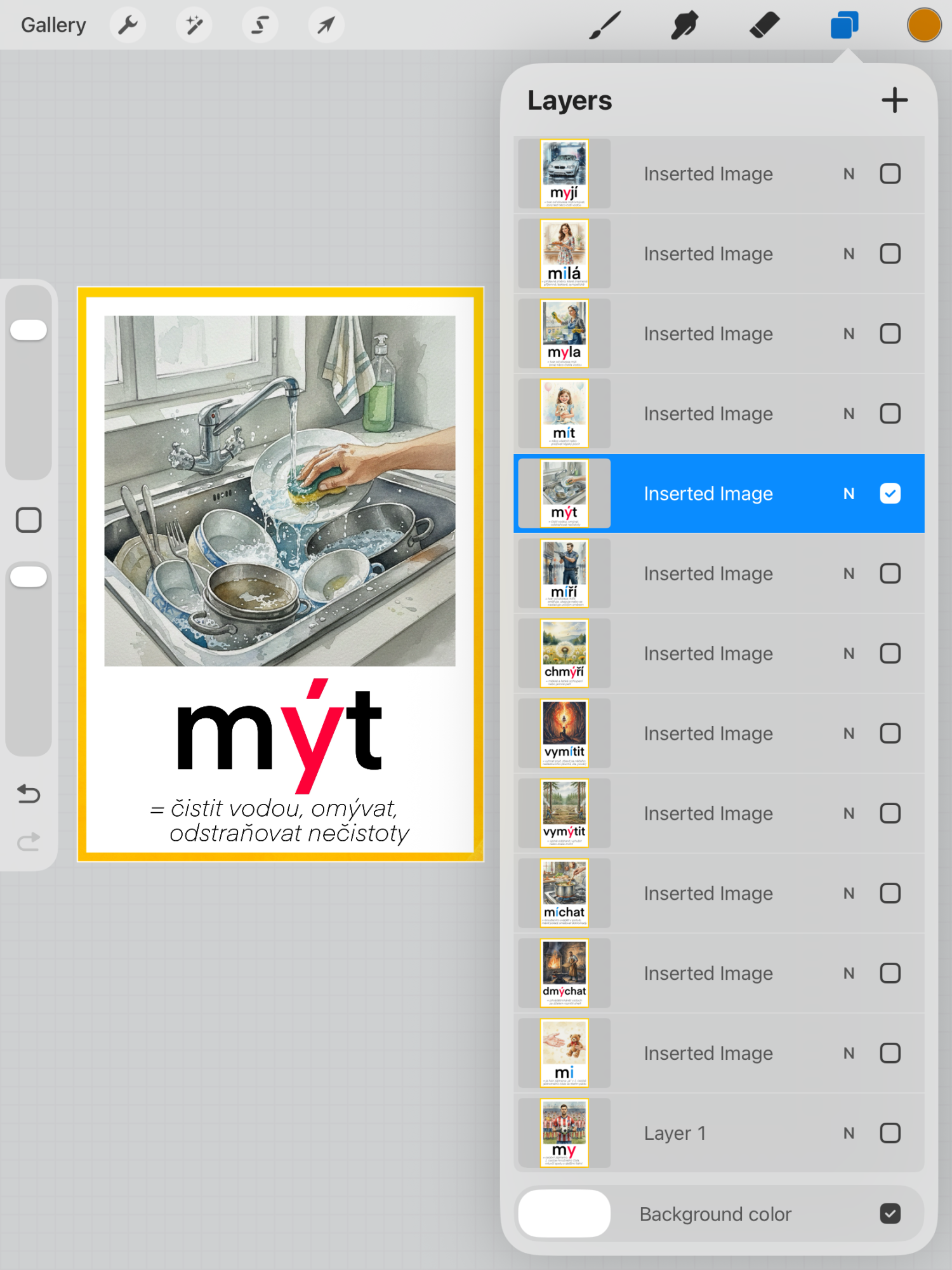
Task: Select the Brush tool
Action: point(604,25)
